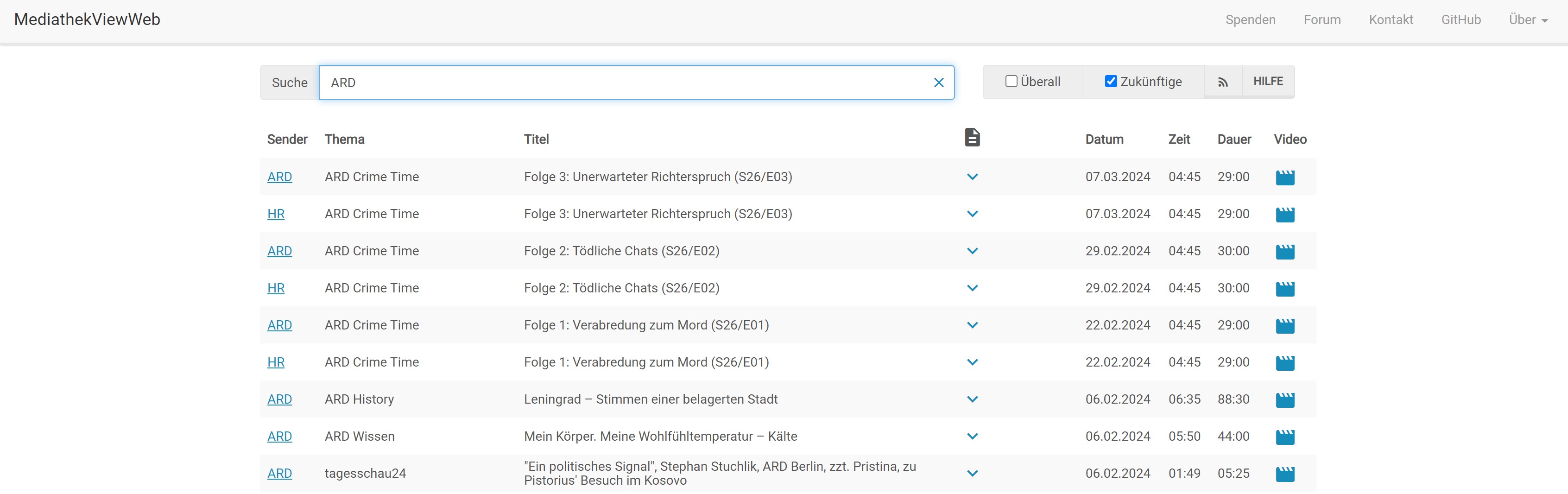Image resolution: width=1568 pixels, height=494 pixels.
Task: Click the MediathekViewWeb brand title
Action: (x=87, y=19)
